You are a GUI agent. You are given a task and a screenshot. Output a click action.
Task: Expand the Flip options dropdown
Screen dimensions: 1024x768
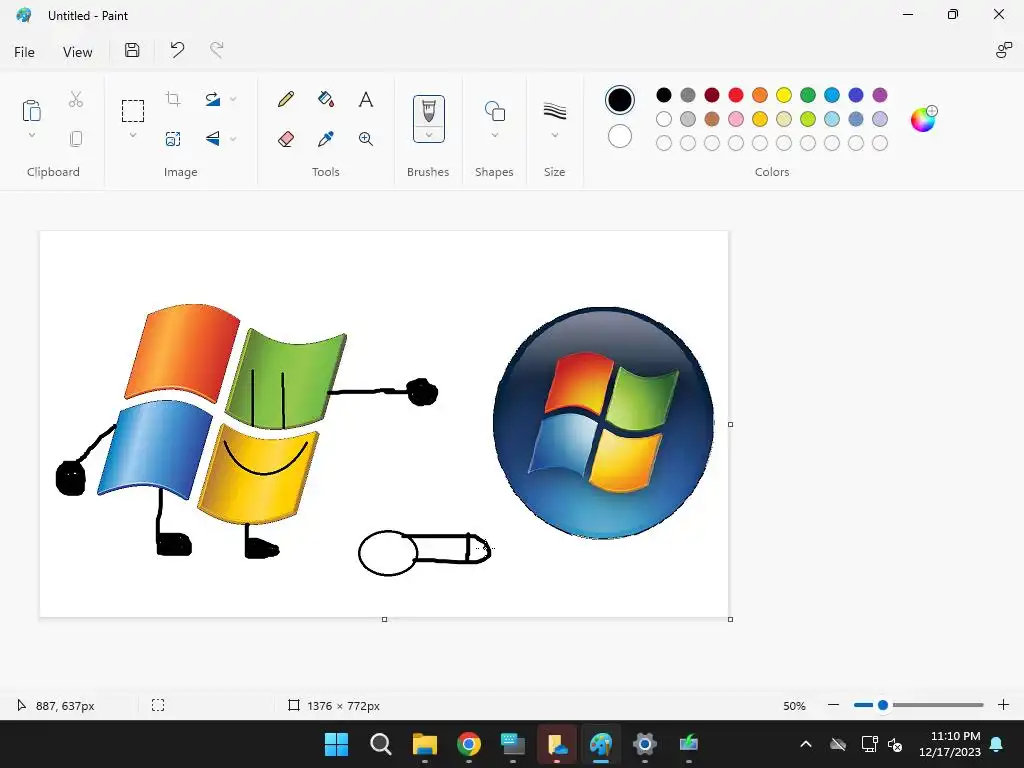(x=233, y=138)
